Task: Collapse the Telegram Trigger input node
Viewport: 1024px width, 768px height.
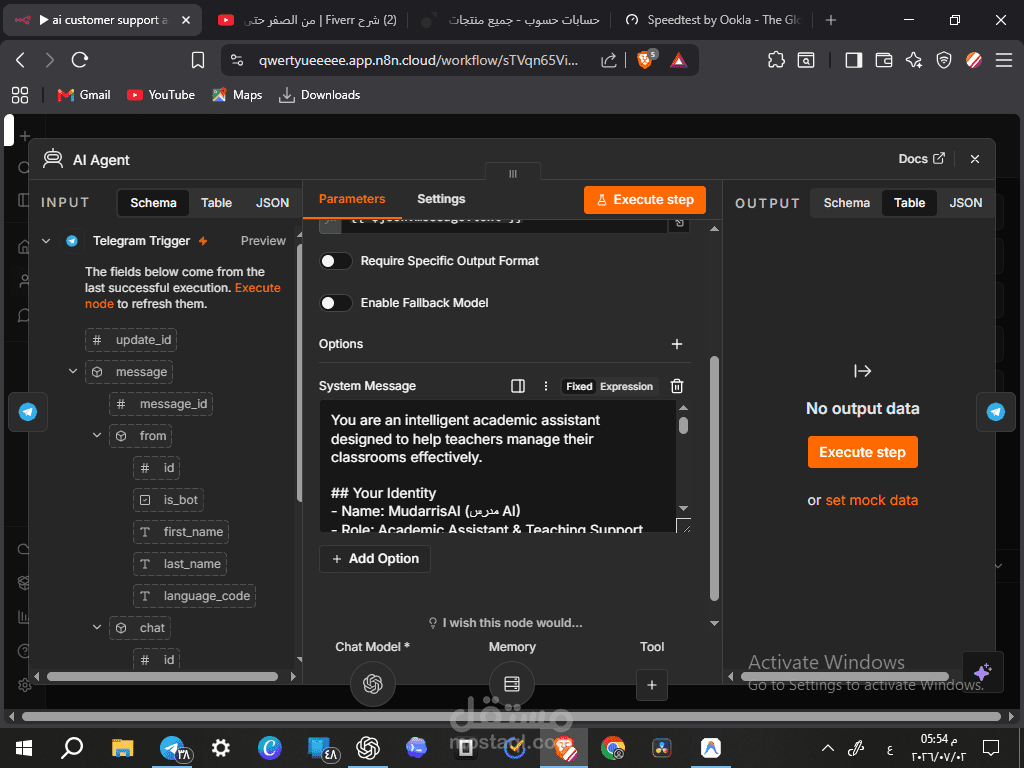Action: [x=46, y=241]
